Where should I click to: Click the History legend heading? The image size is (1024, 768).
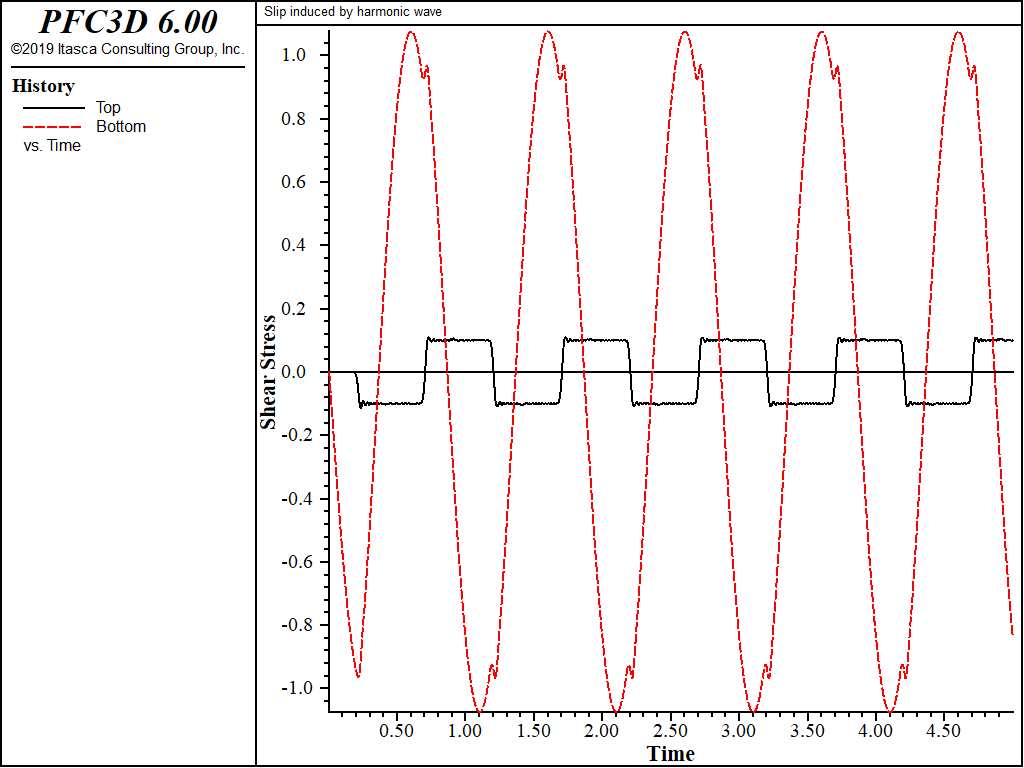pos(43,86)
